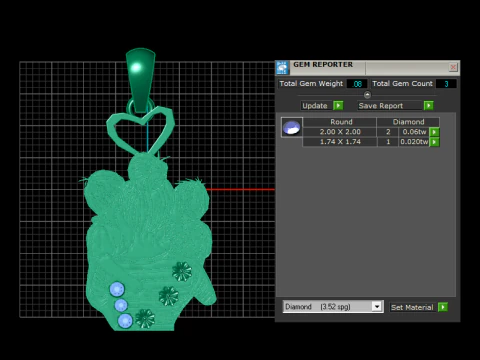Click the green arrow next to Update
Image resolution: width=480 pixels, height=360 pixels.
[338, 106]
